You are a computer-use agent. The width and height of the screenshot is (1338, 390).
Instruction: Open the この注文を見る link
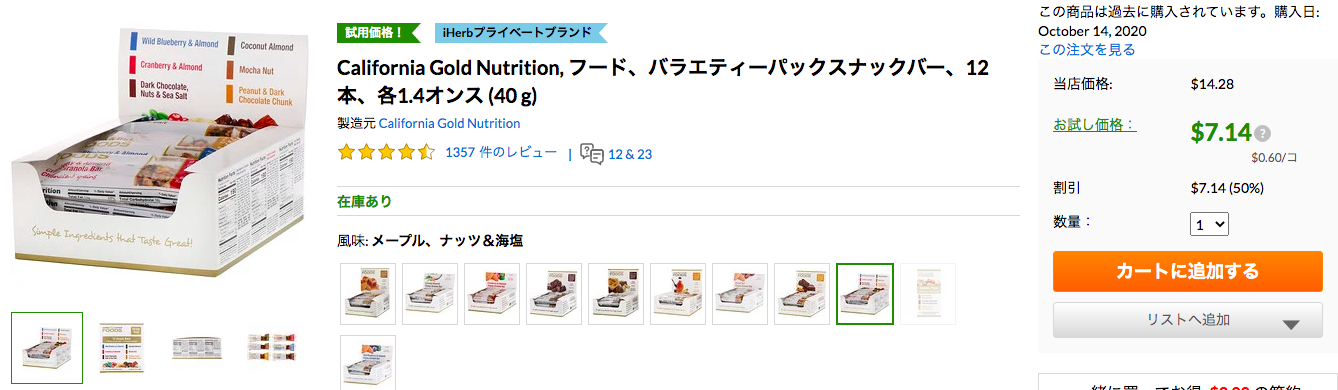coord(1087,49)
